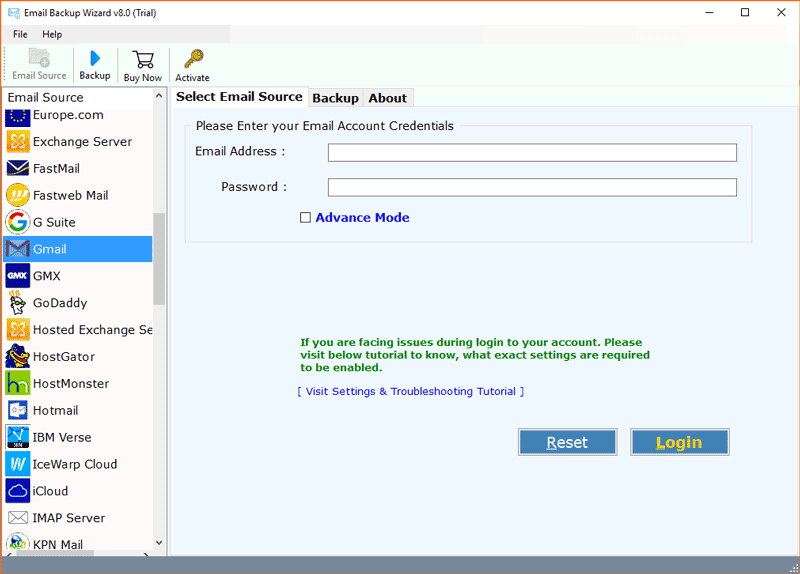Screen dimensions: 800x574
Task: Select the Exchange Server text entry
Action: point(82,142)
